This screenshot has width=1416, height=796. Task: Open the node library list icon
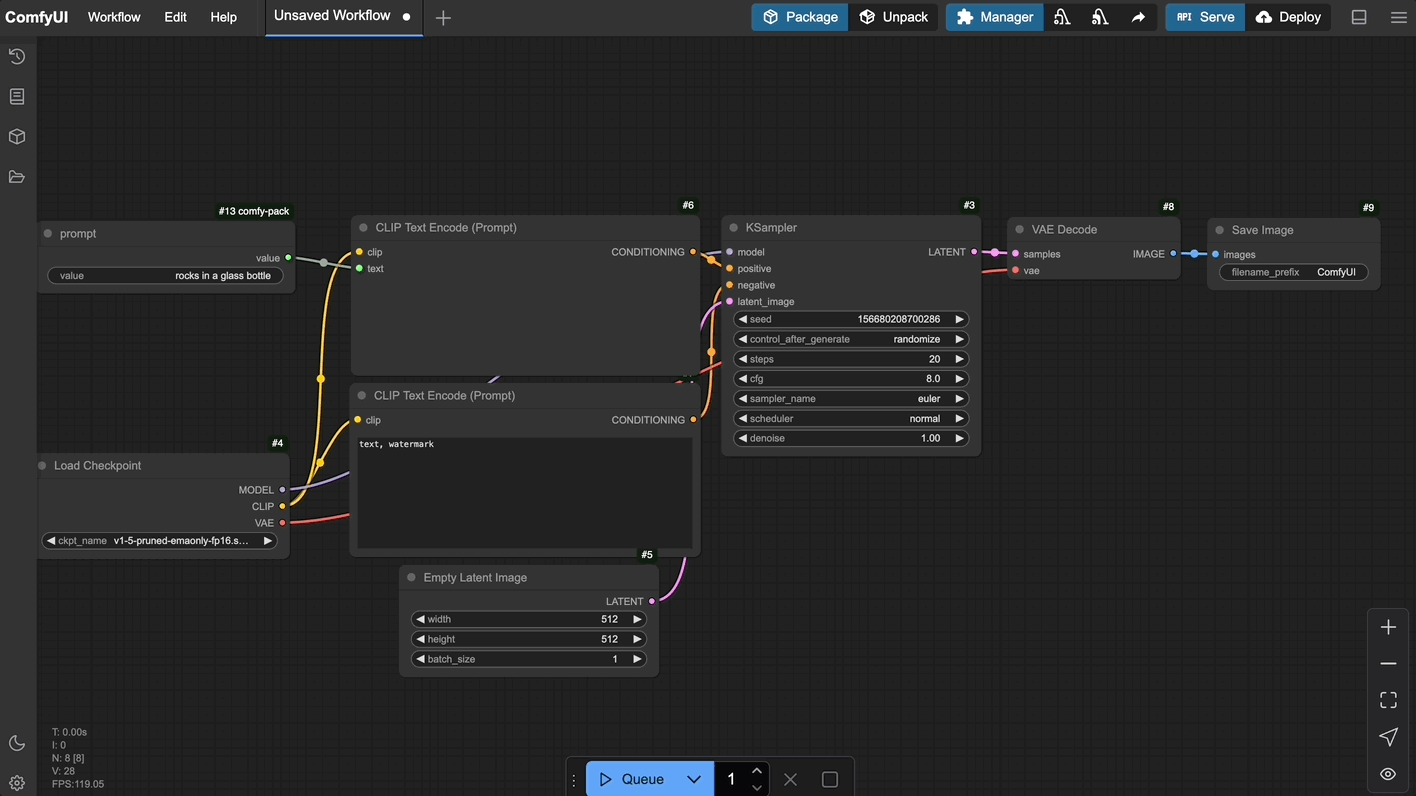coord(17,97)
